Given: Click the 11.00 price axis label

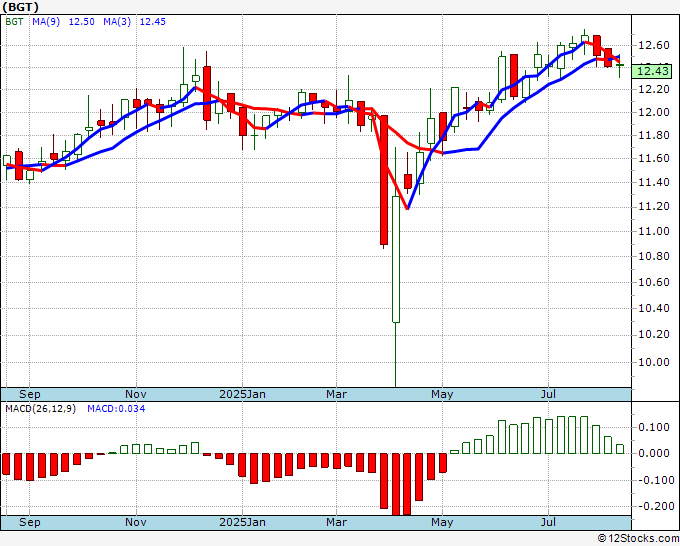Looking at the screenshot, I should point(654,231).
